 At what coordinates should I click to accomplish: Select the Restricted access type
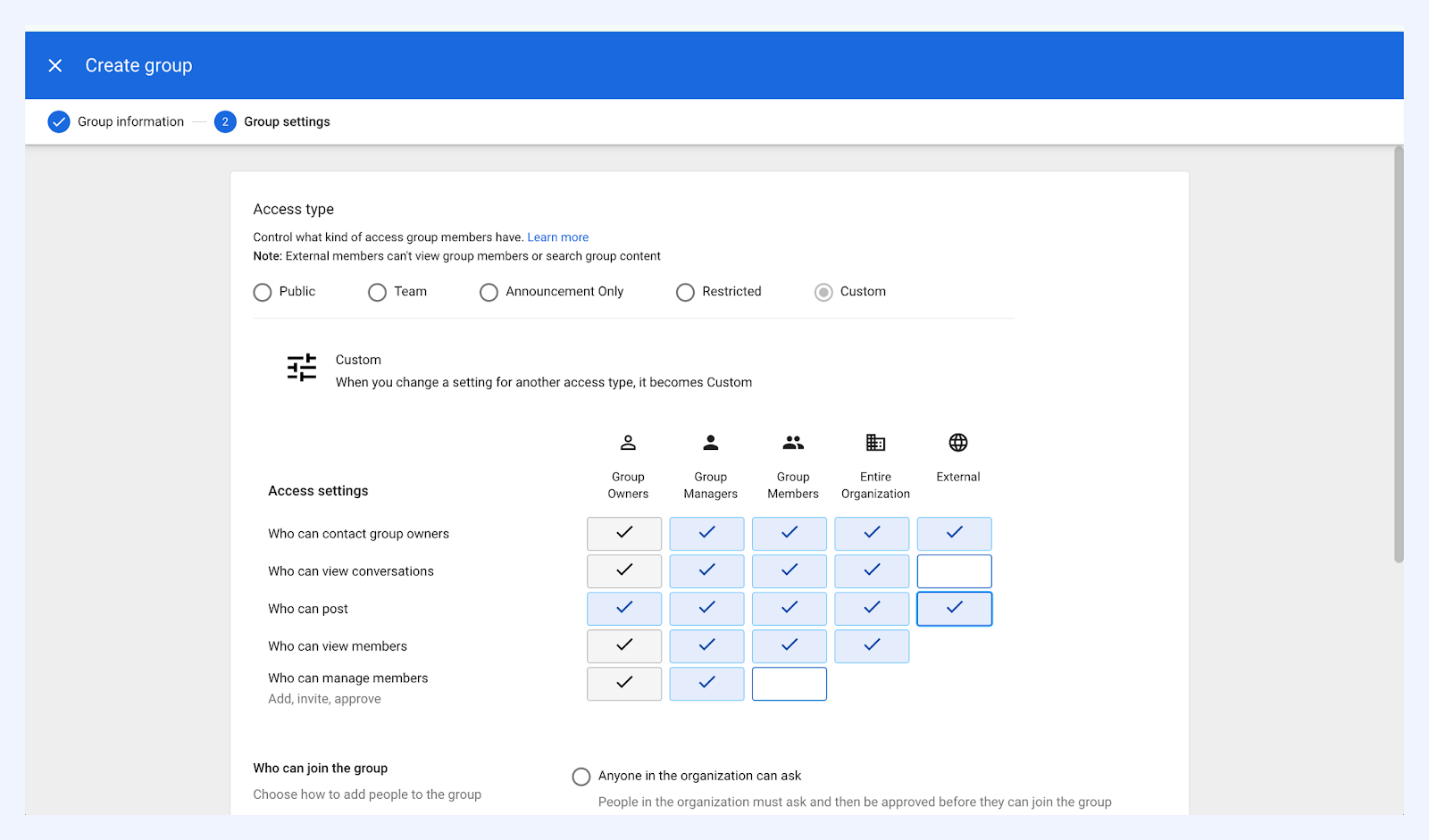685,292
